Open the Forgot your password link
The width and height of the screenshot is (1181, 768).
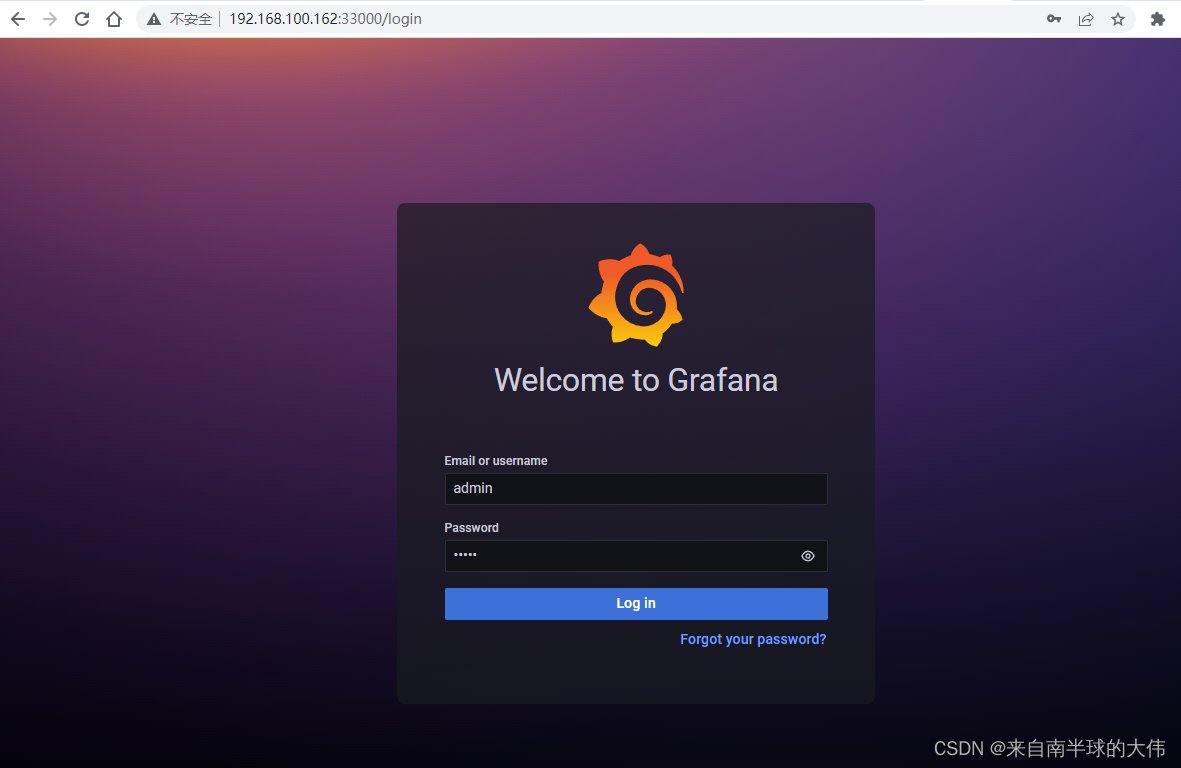point(753,639)
